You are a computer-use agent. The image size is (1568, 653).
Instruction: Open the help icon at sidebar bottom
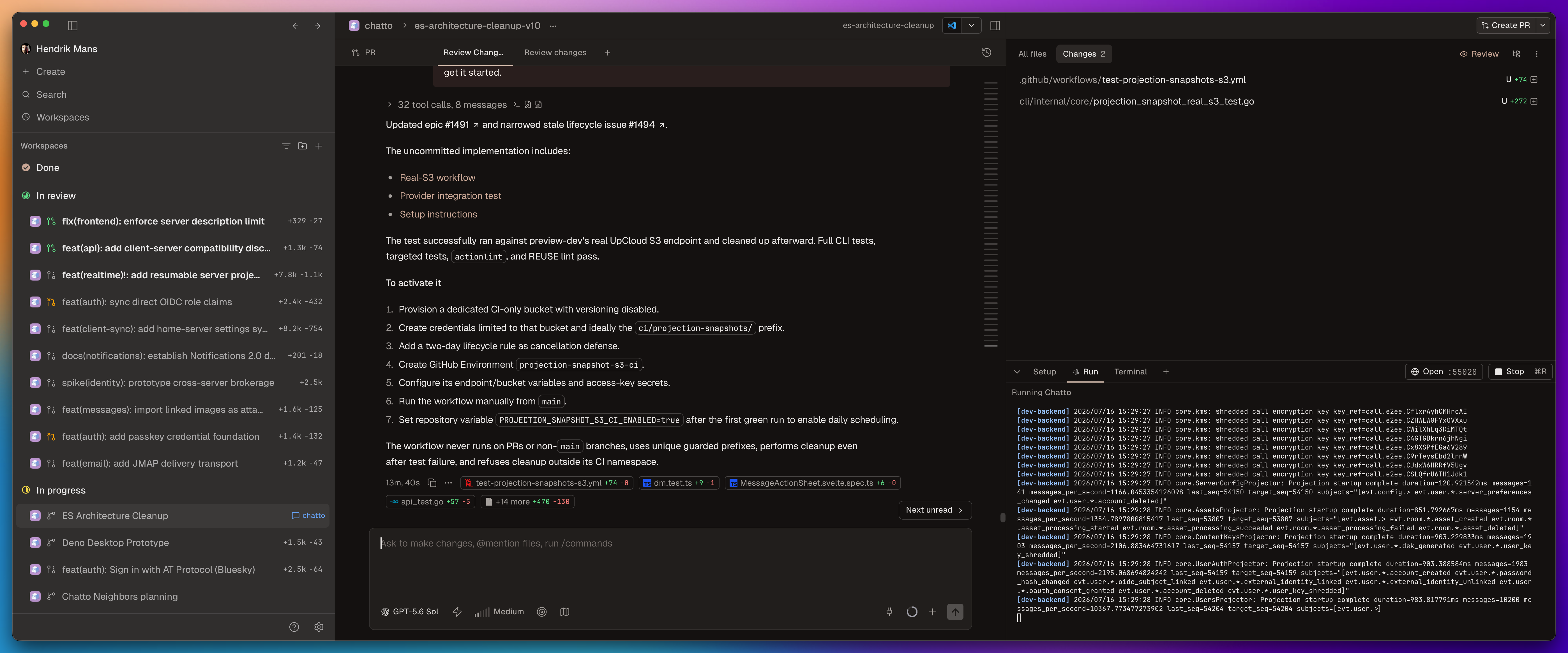294,627
